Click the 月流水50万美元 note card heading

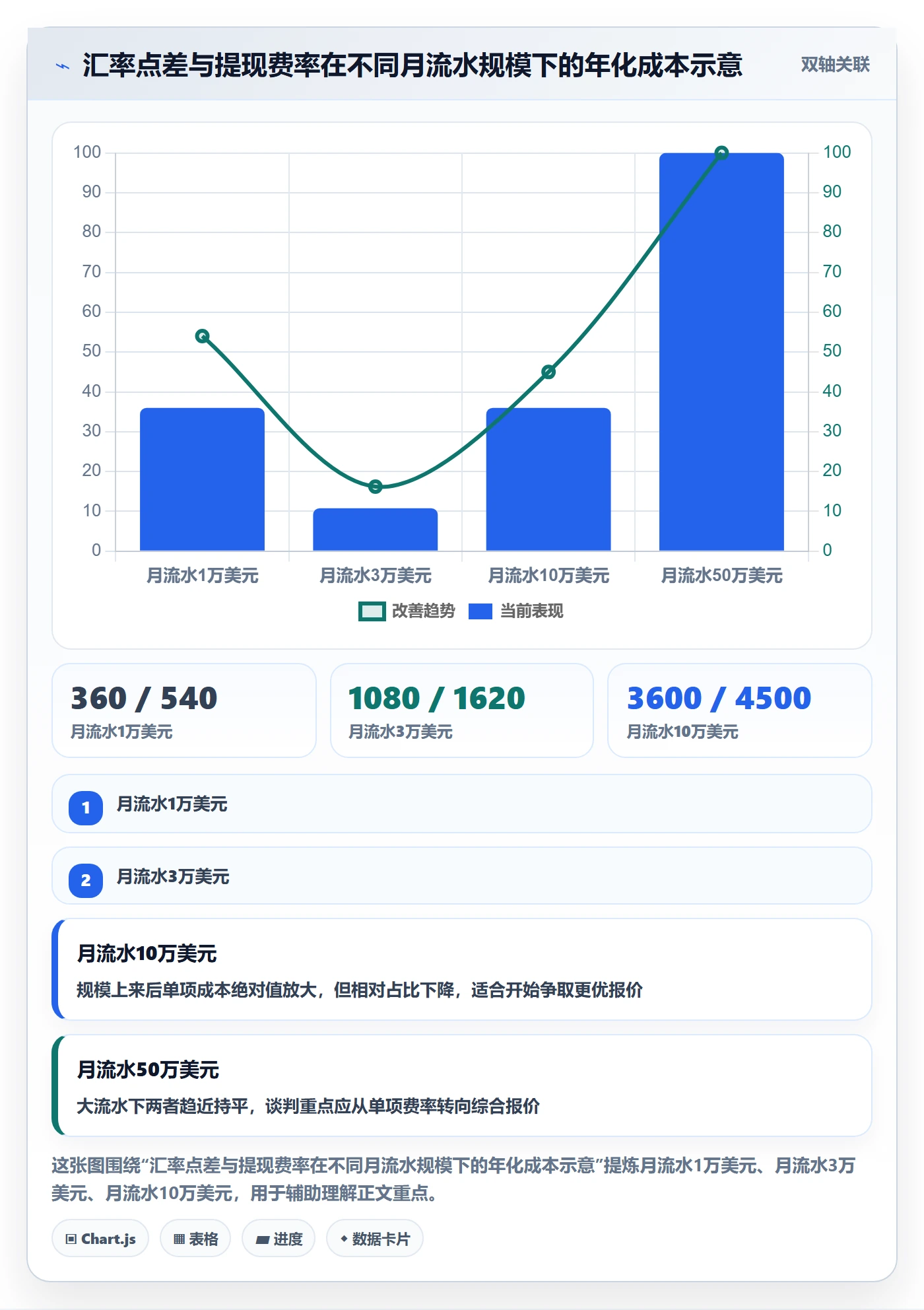[148, 1070]
